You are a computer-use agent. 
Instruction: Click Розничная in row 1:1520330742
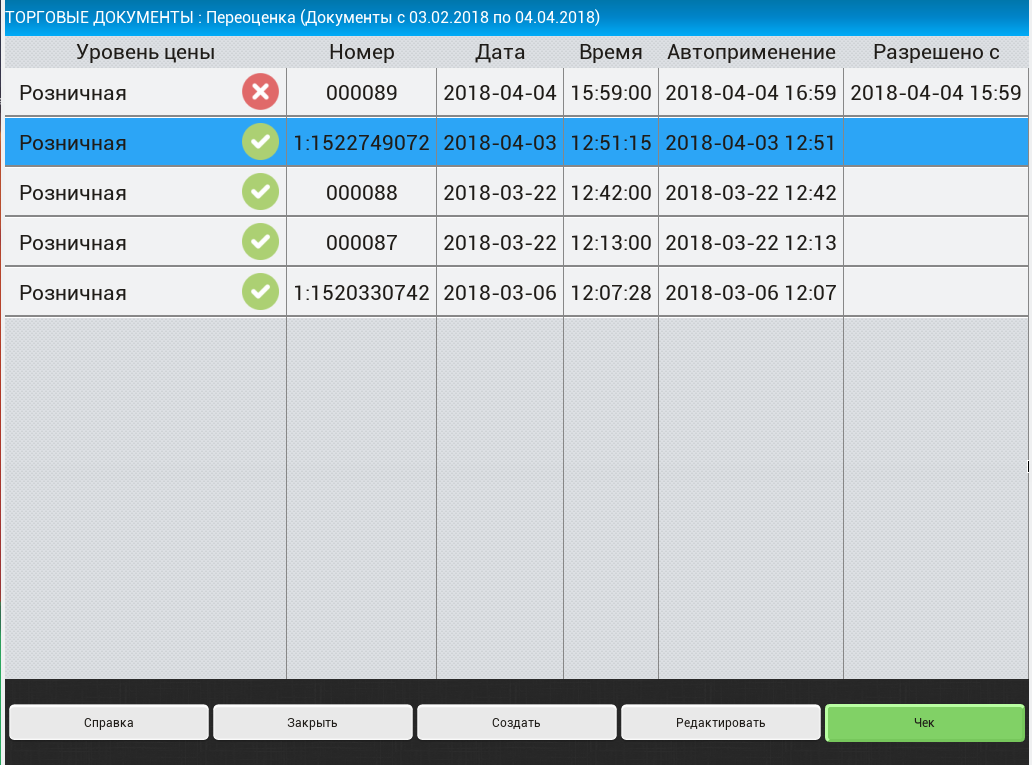pyautogui.click(x=72, y=292)
